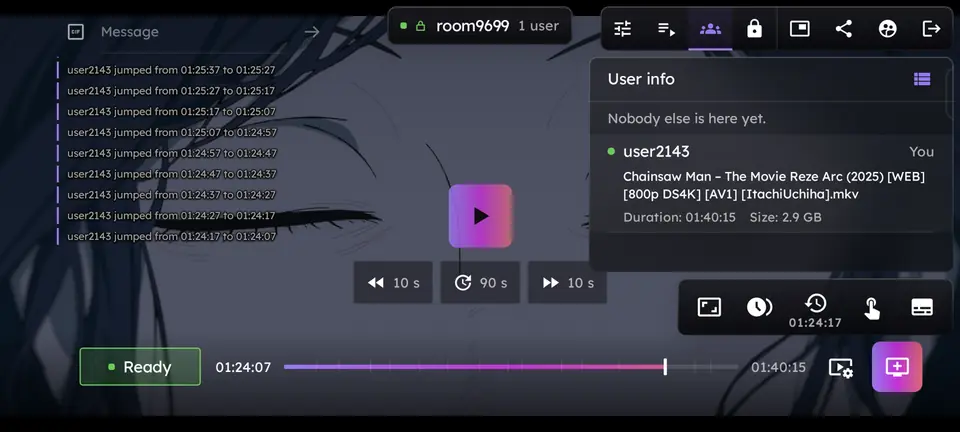
Task: Leave the room via exit icon
Action: [931, 29]
